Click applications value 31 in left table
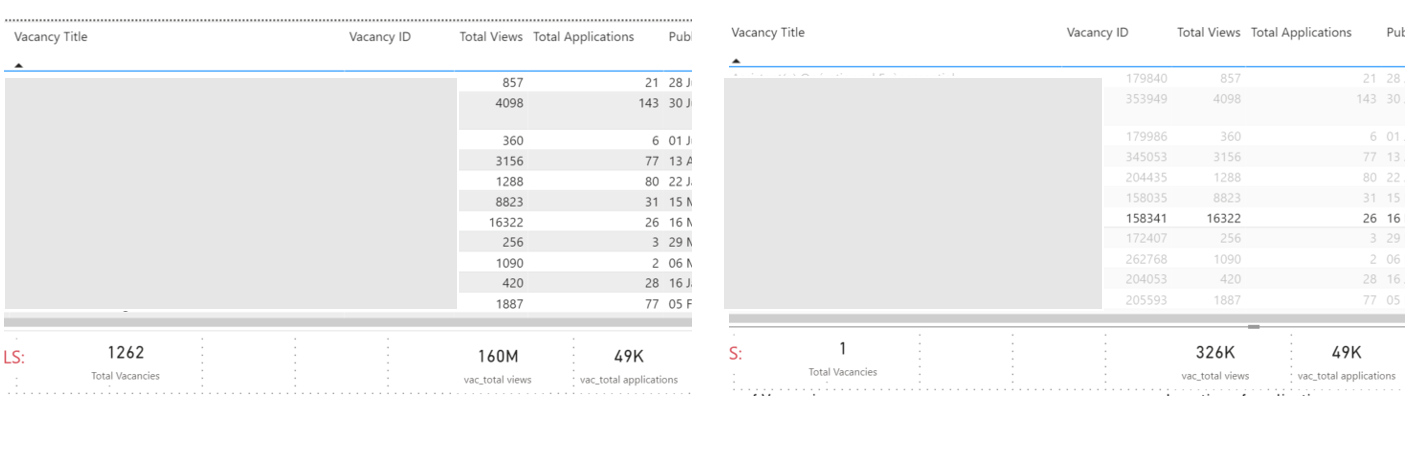Screen dimensions: 1411x451 coord(652,202)
